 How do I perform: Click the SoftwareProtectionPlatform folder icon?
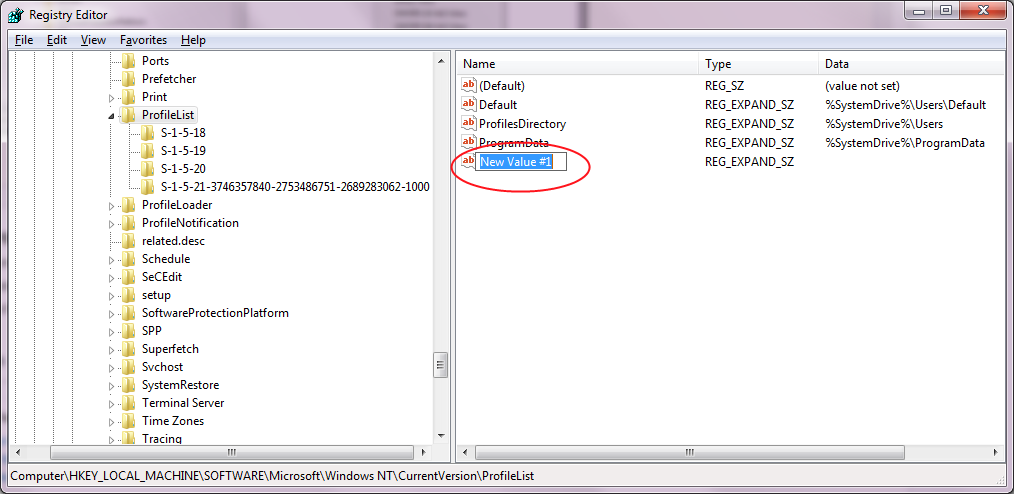click(128, 313)
